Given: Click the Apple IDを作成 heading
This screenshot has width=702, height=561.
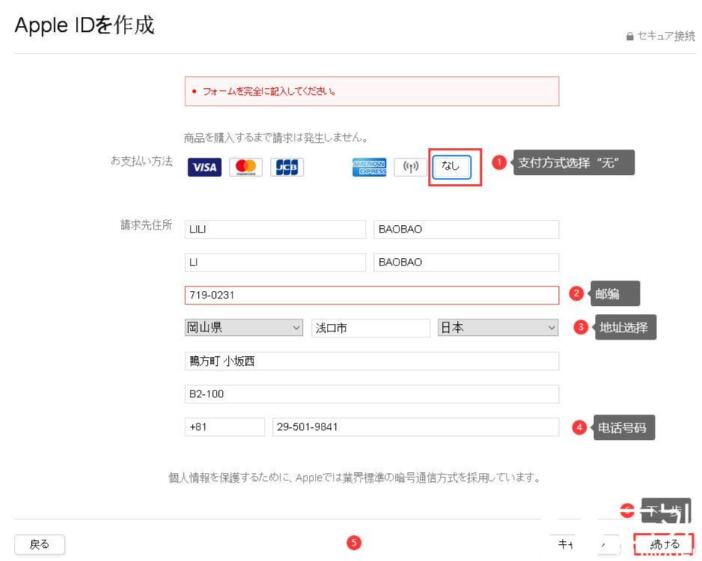Looking at the screenshot, I should (x=85, y=25).
